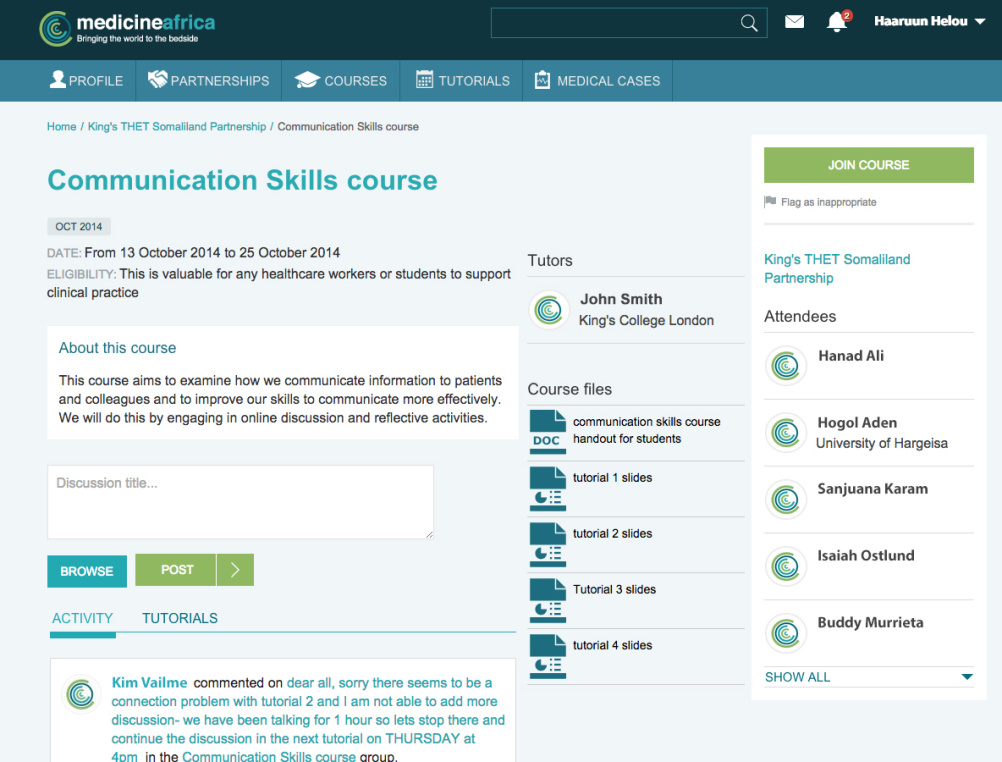Viewport: 1002px width, 762px height.
Task: Open Kim Vailme's profile link
Action: [x=150, y=683]
